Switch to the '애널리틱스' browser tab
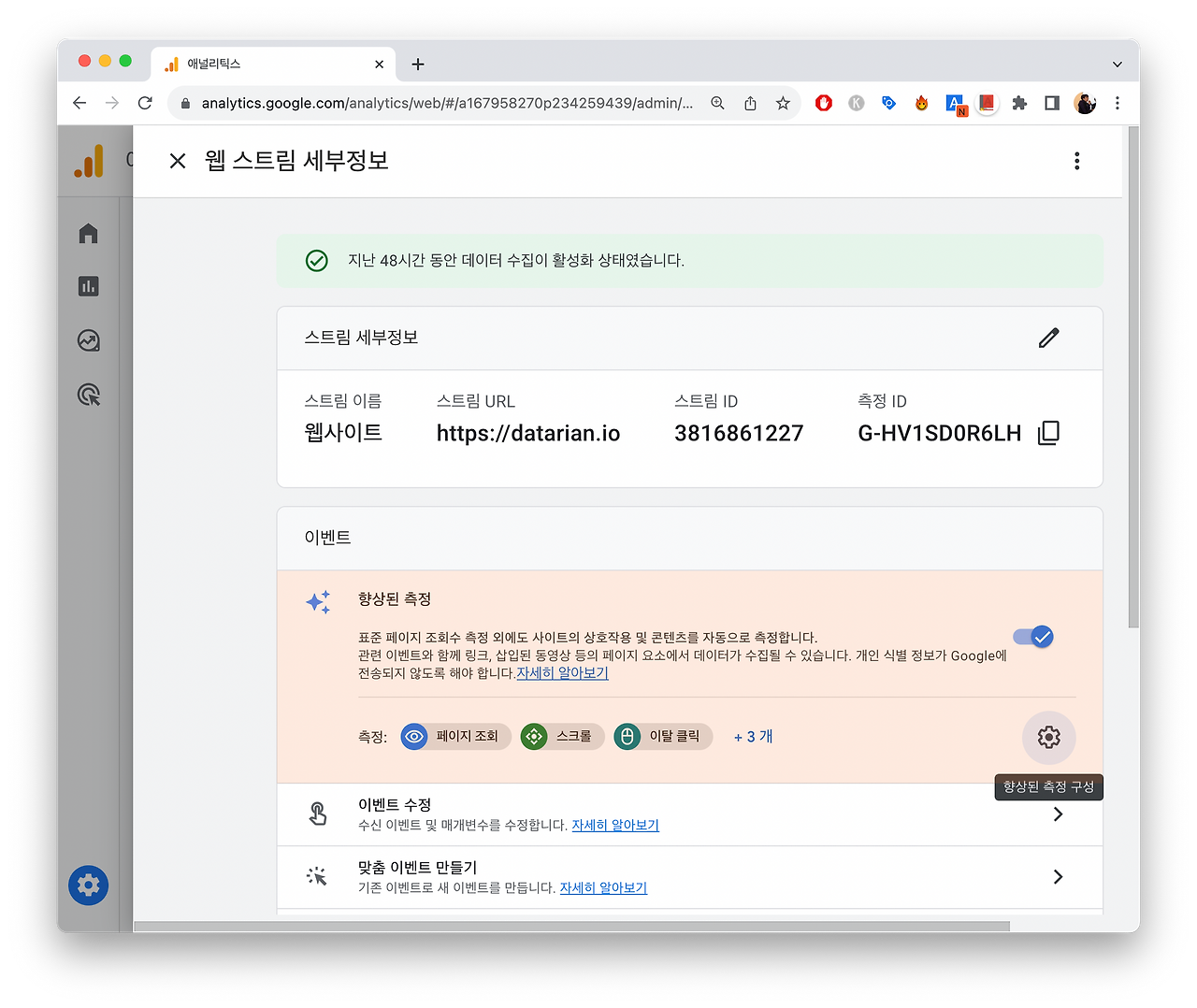1197x1008 pixels. (x=273, y=64)
